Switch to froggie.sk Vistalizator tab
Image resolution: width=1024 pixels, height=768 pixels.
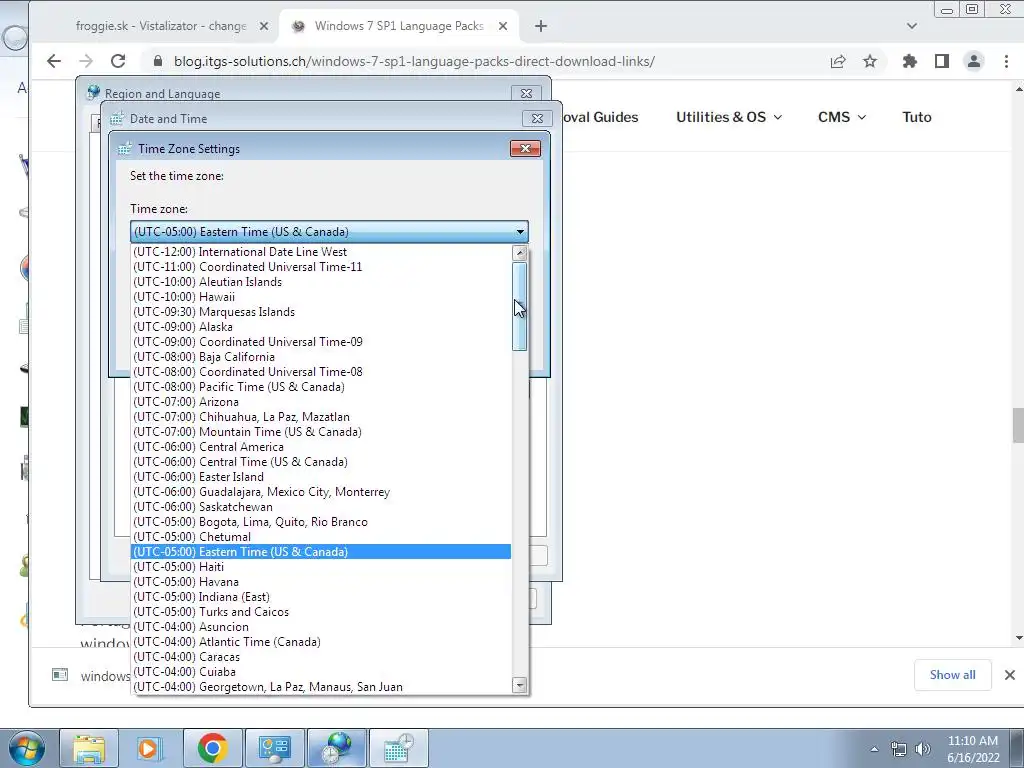tap(161, 26)
